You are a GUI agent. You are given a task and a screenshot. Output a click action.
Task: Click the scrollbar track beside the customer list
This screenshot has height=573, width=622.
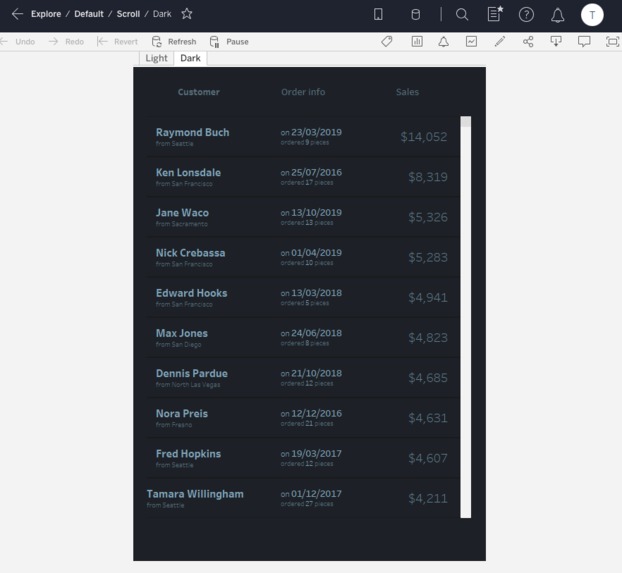click(466, 322)
